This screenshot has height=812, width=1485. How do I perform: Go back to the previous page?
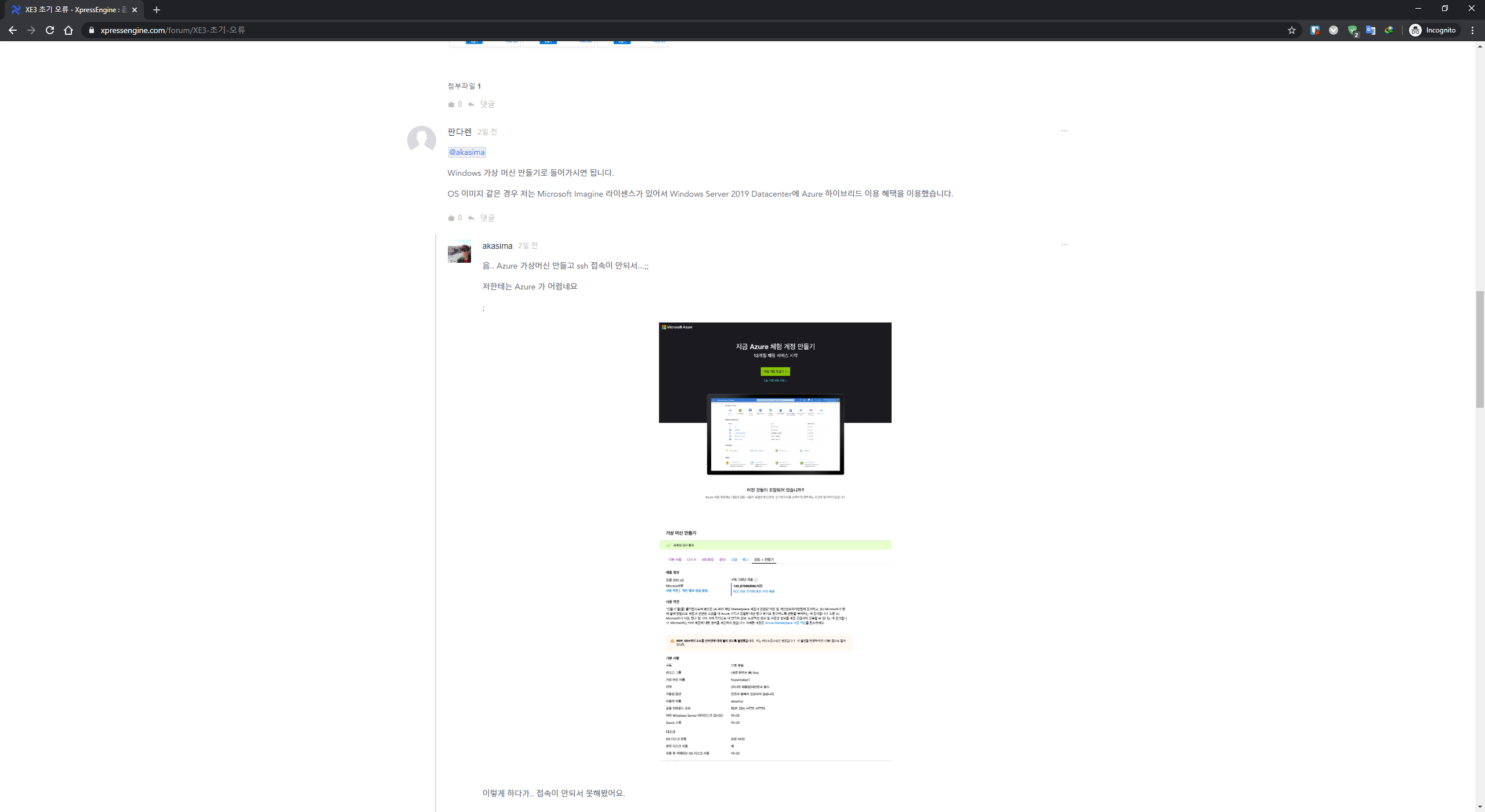[12, 30]
